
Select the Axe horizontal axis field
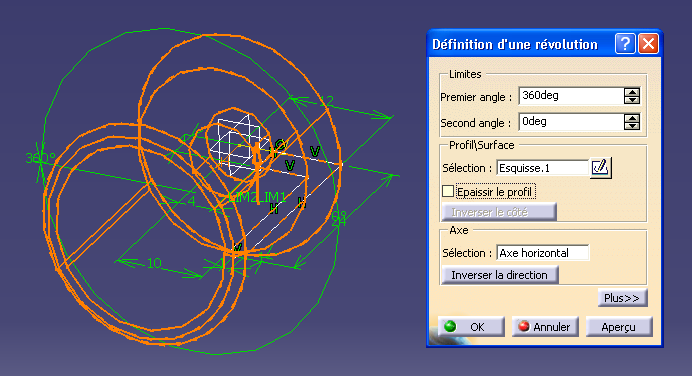pos(542,253)
